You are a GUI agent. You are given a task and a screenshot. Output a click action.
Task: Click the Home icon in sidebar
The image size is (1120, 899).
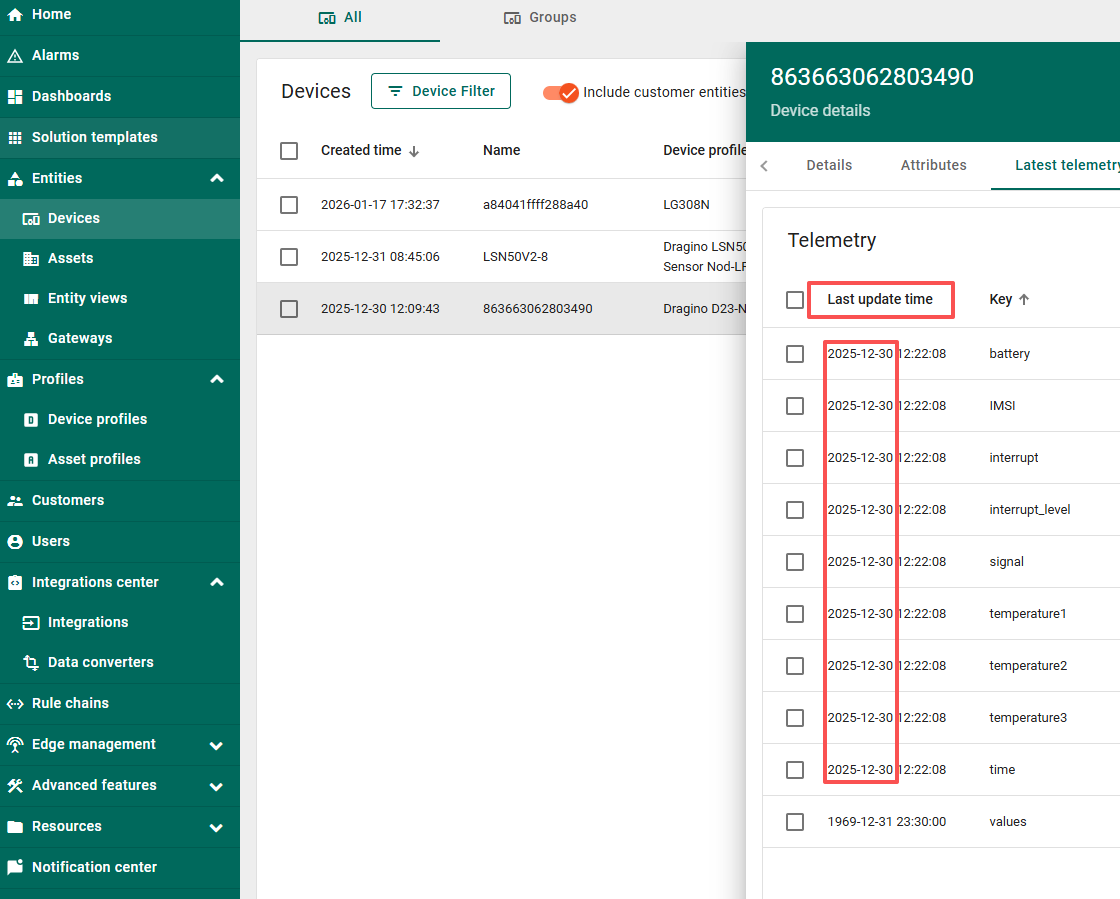pos(15,14)
